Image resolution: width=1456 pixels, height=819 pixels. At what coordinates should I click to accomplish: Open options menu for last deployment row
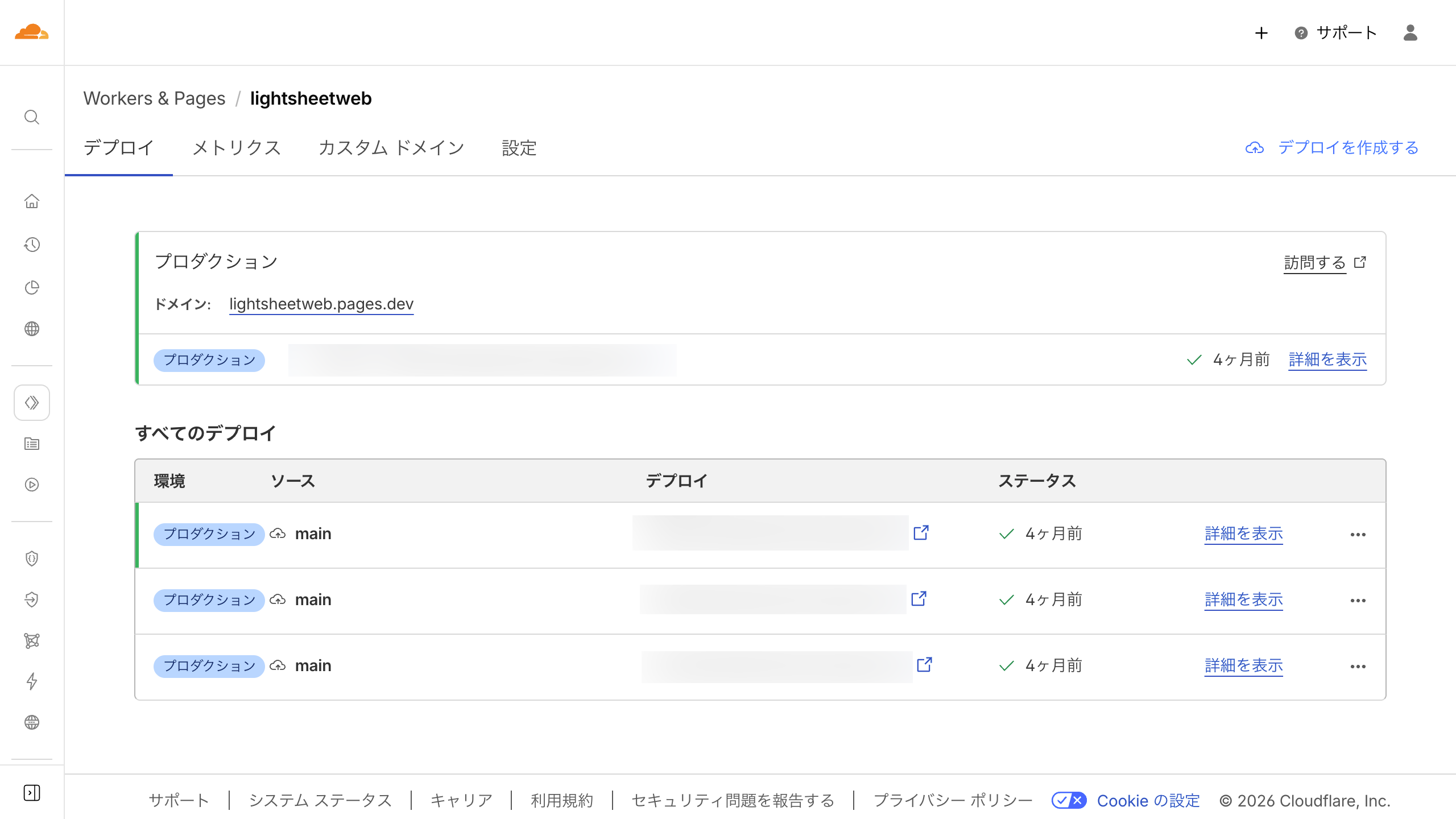point(1359,665)
